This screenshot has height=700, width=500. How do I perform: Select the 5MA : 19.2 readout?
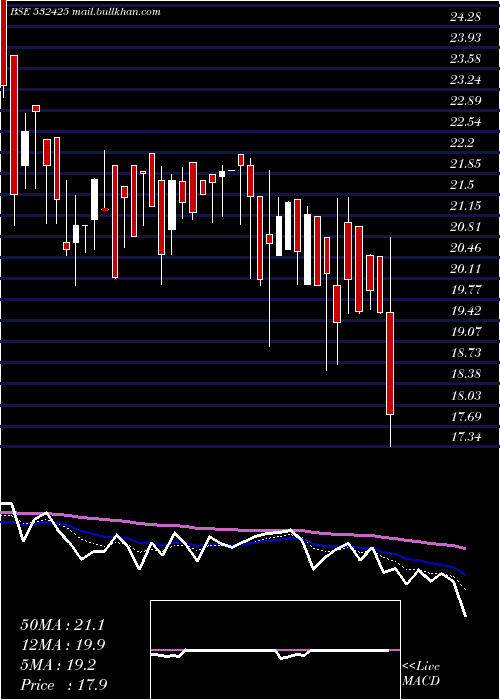point(58,665)
